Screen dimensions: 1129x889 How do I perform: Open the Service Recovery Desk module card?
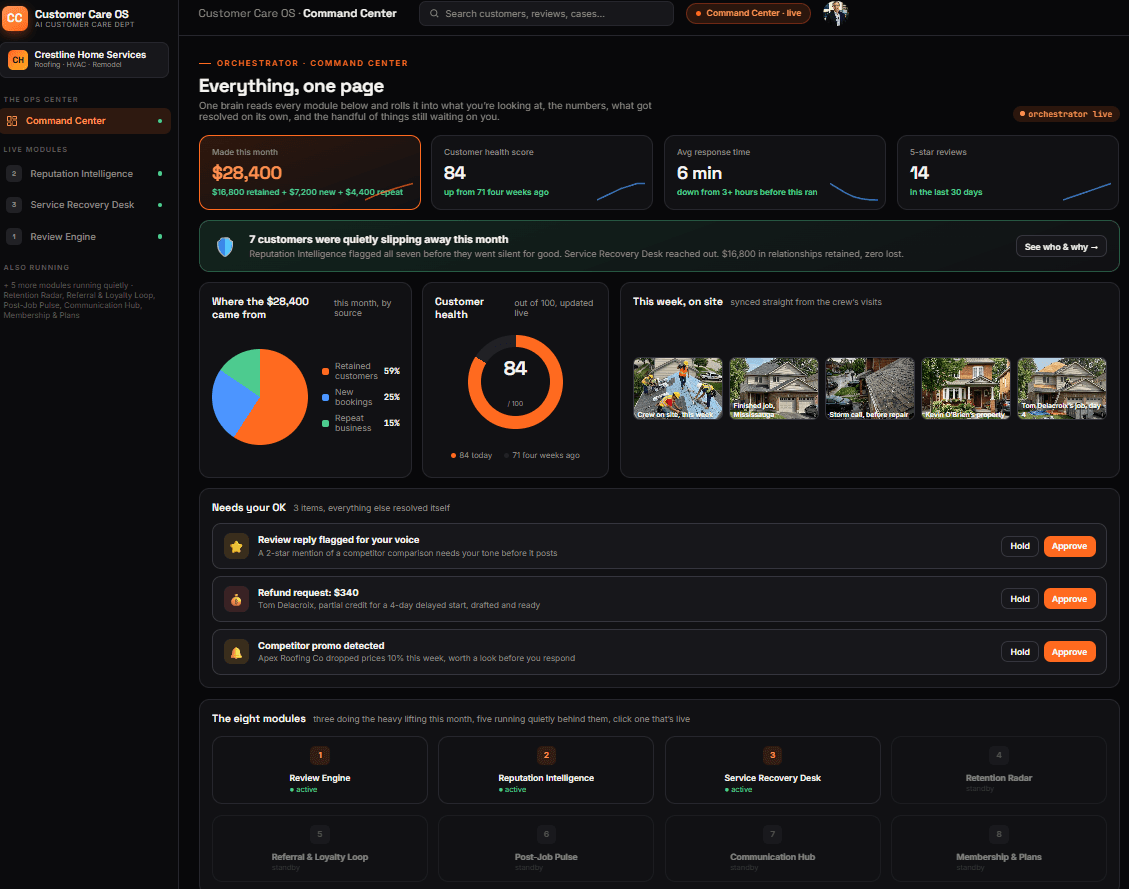pos(773,770)
